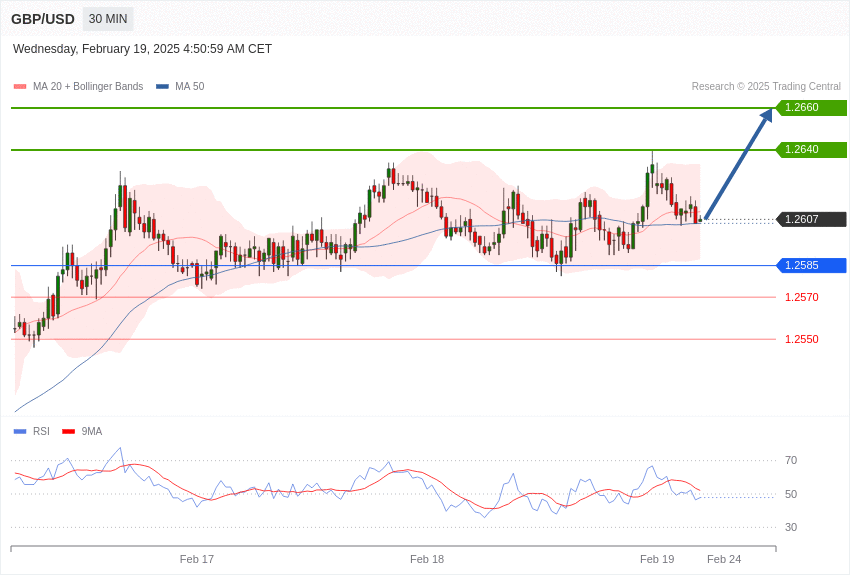Click the RSI 30 axis label
Viewport: 850px width, 576px height.
tap(791, 527)
